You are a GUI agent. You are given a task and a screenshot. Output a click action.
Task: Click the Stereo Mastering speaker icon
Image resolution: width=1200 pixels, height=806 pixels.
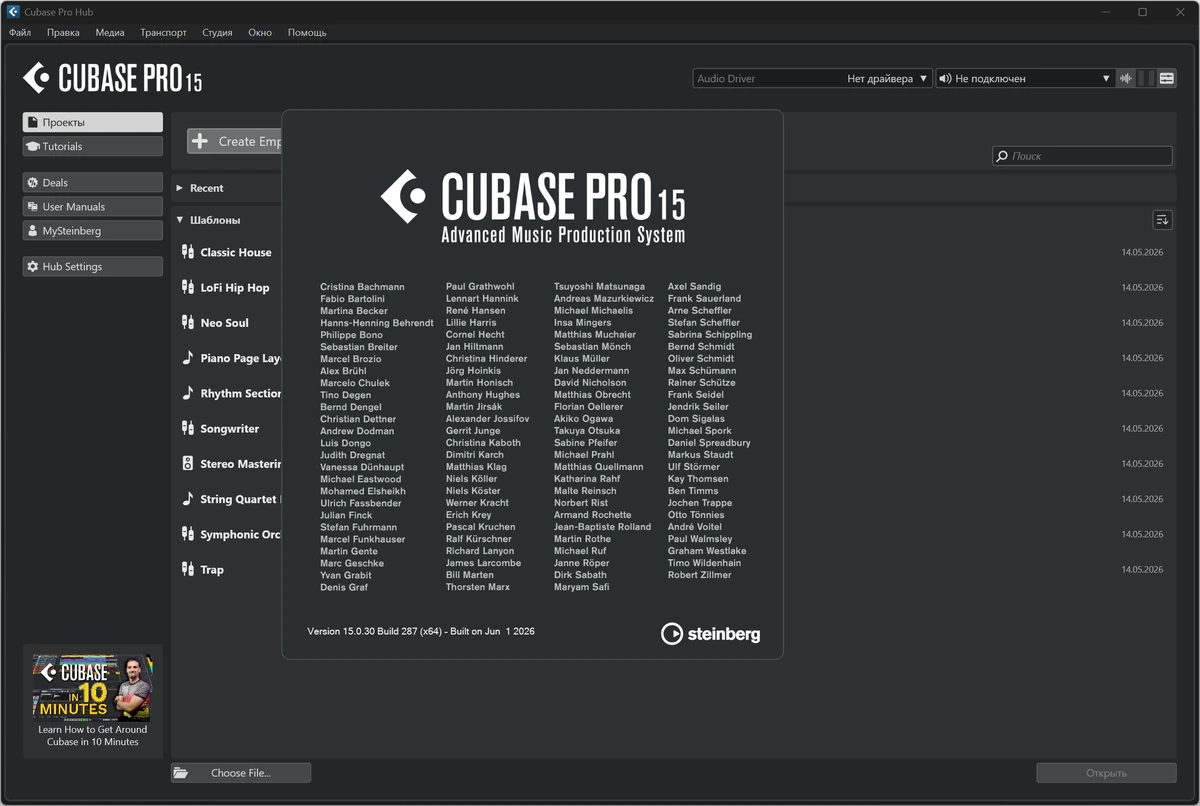pyautogui.click(x=187, y=463)
